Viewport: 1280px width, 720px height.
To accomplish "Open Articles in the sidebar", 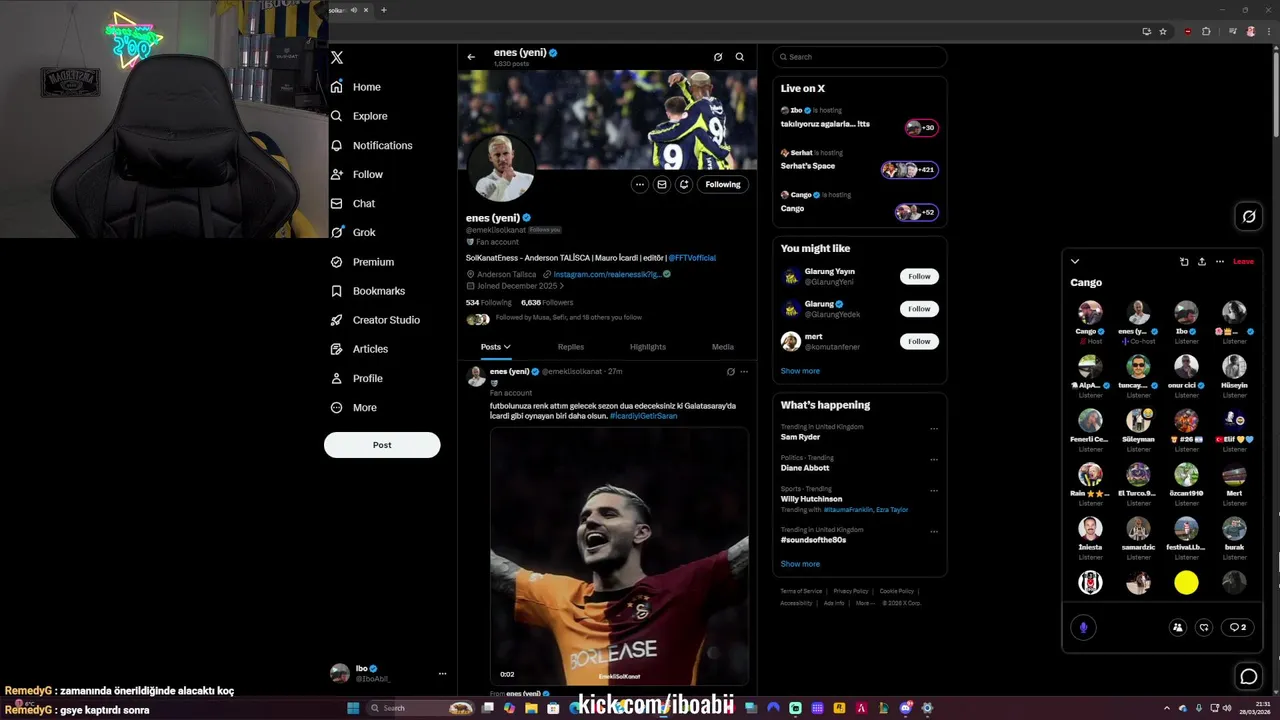I will click(x=359, y=349).
